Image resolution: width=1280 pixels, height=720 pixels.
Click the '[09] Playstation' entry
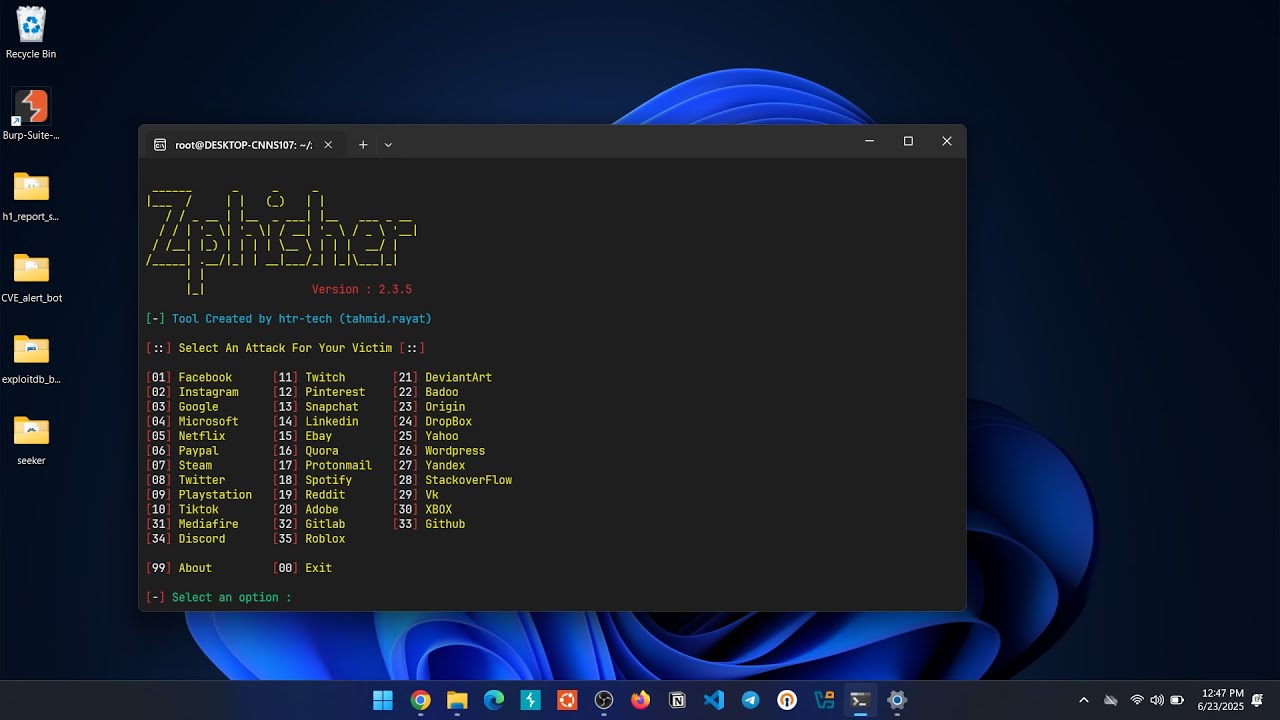click(x=199, y=495)
